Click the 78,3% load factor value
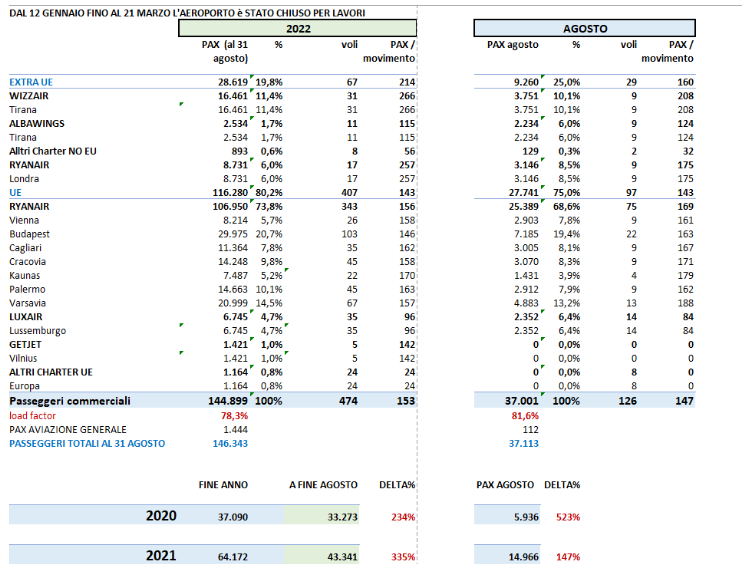Viewport: 742px width, 581px height. click(x=235, y=415)
